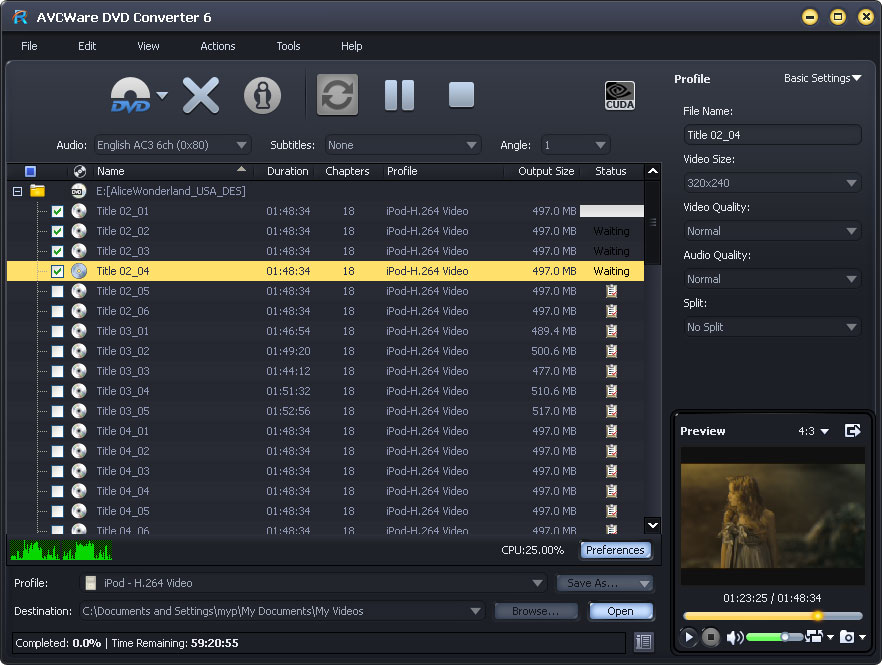Click the X delete titles icon
Screen dimensions: 882x665
pyautogui.click(x=200, y=94)
